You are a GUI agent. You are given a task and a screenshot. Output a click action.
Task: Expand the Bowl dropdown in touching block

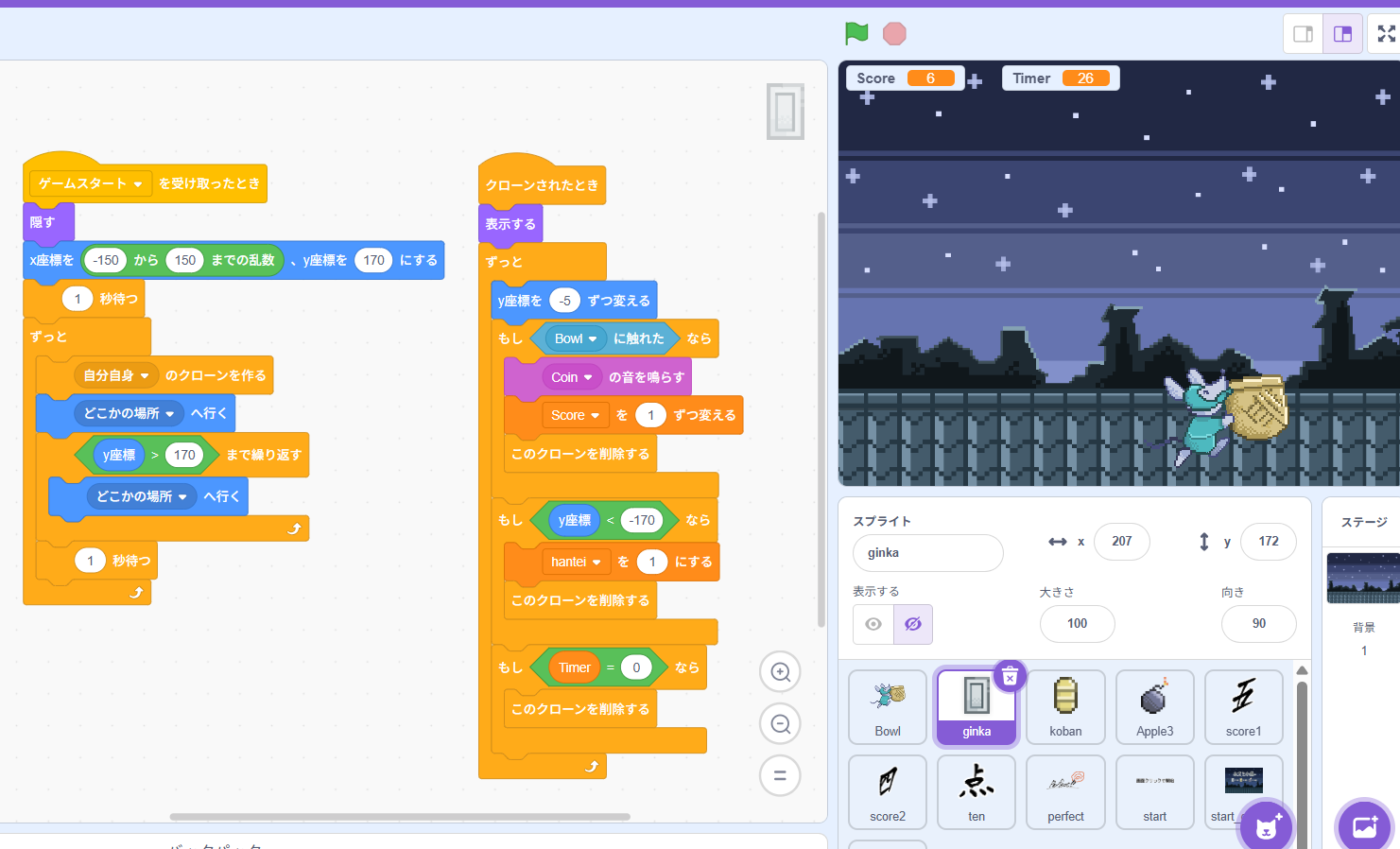pos(593,339)
